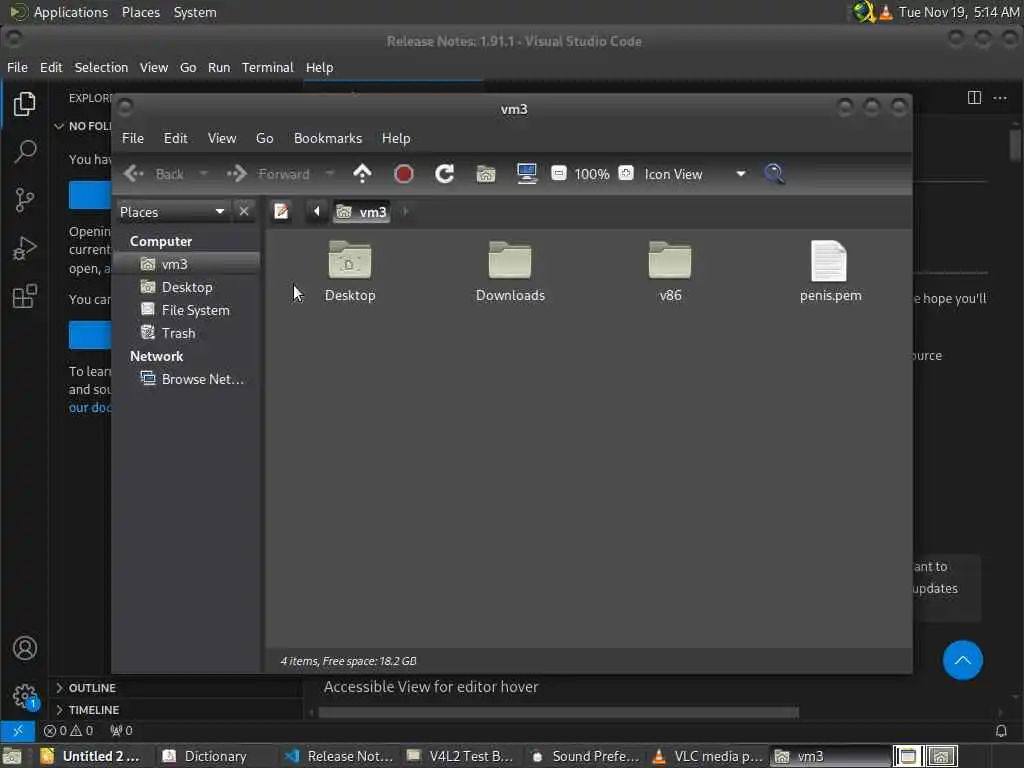Open the Icon View mode dropdown

[695, 174]
